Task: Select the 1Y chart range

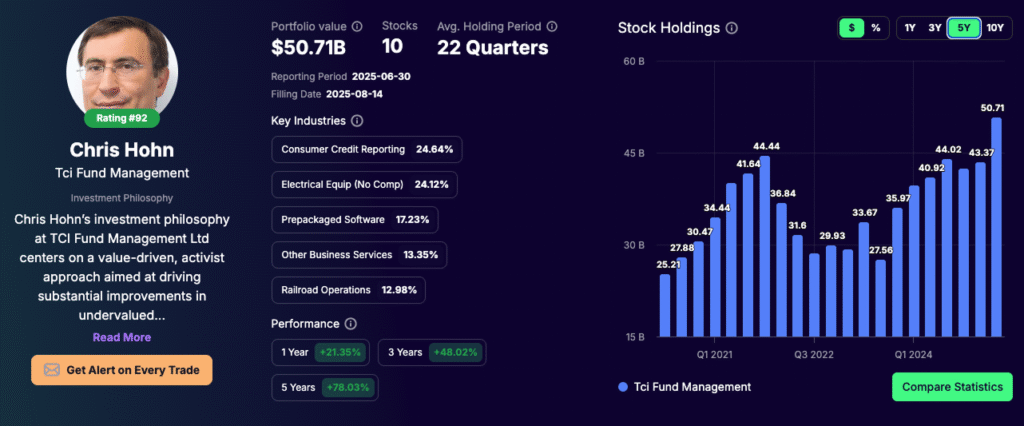Action: (x=910, y=28)
